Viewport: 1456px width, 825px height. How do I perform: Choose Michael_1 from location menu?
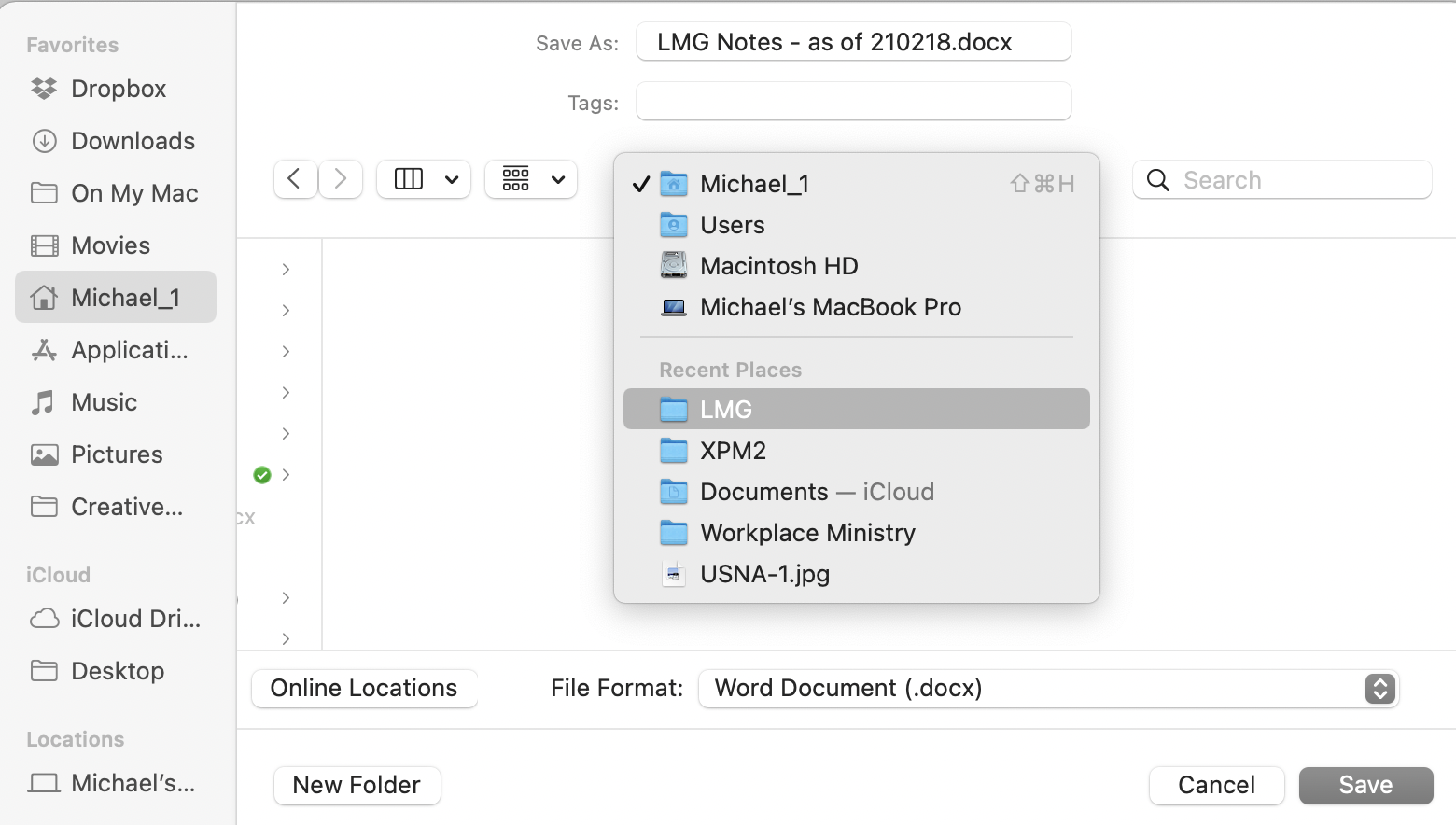[x=857, y=184]
